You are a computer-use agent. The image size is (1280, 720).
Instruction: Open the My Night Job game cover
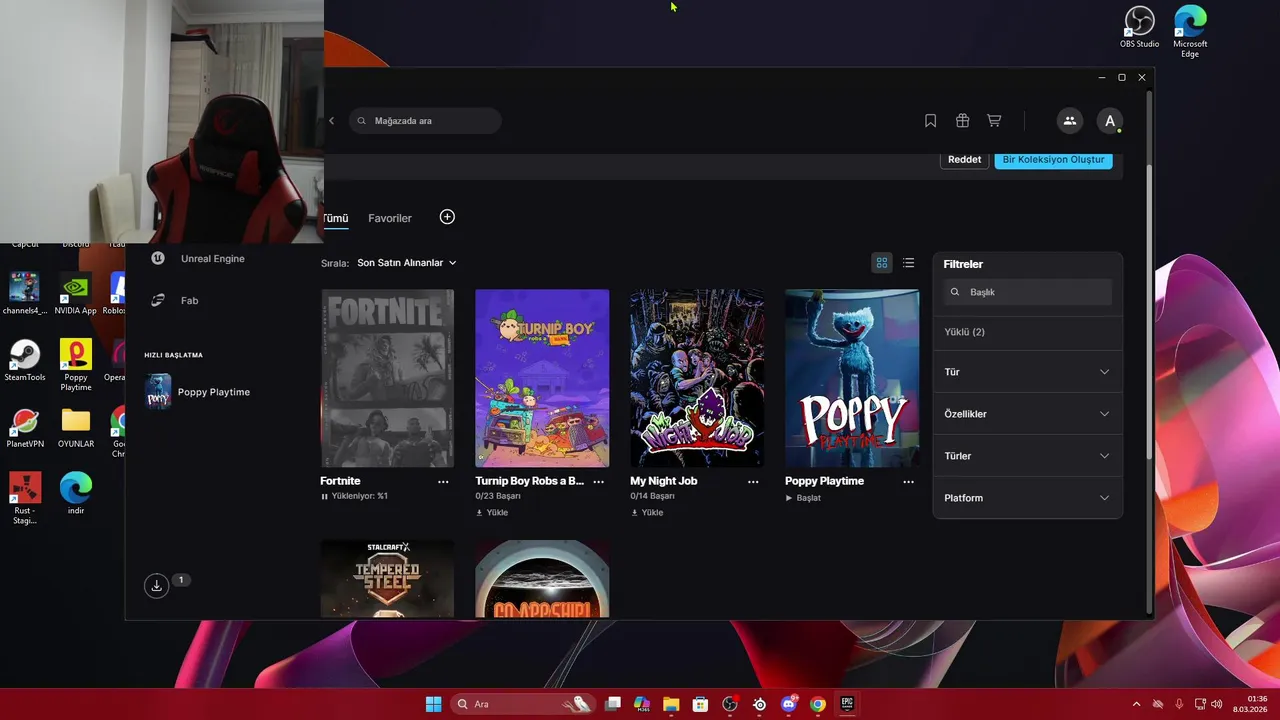coord(697,378)
